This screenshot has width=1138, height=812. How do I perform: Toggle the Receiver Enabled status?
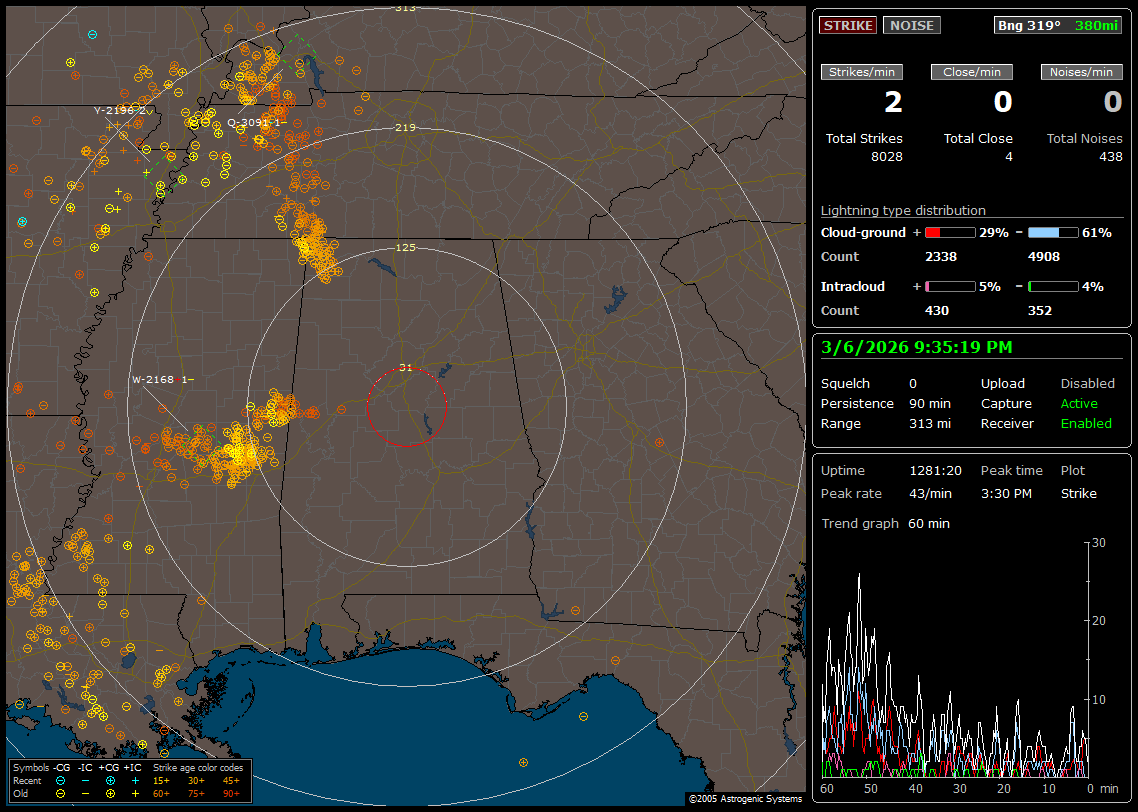[x=1085, y=423]
